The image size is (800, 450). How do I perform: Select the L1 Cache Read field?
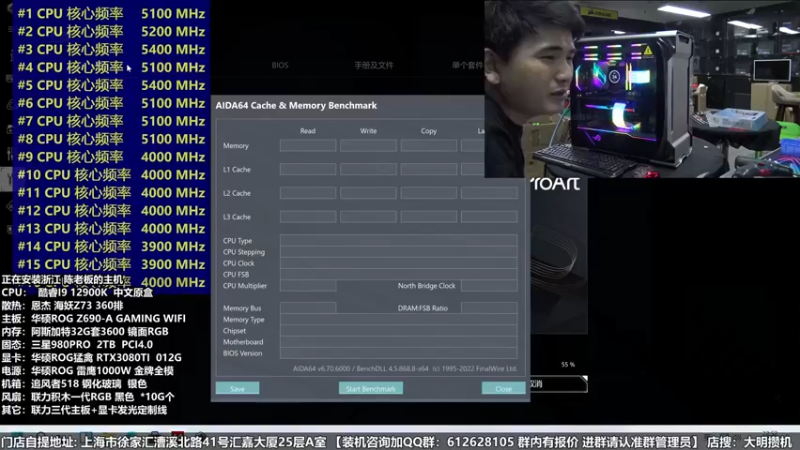(308, 169)
